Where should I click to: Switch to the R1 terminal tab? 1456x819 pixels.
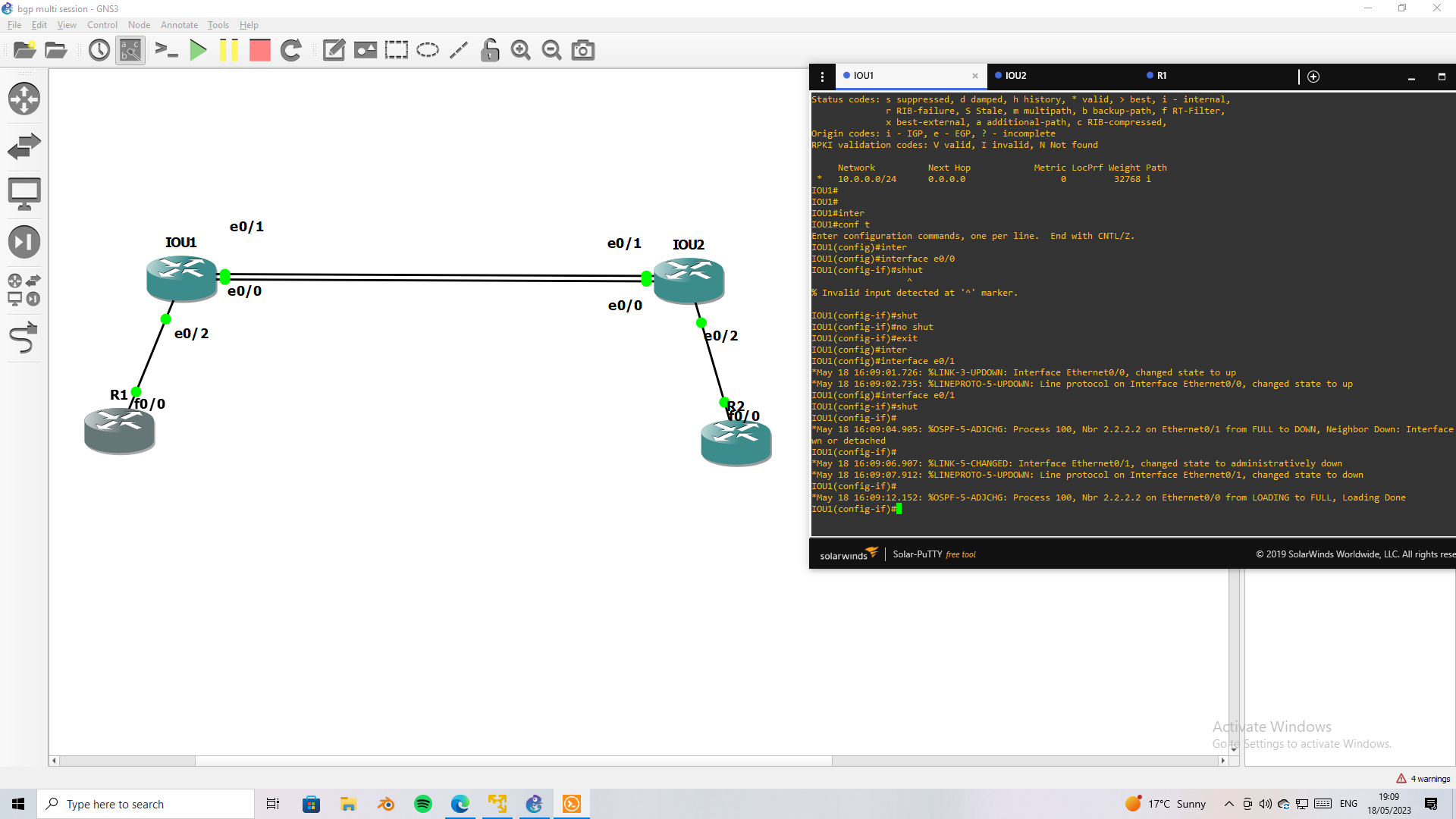click(x=1161, y=76)
